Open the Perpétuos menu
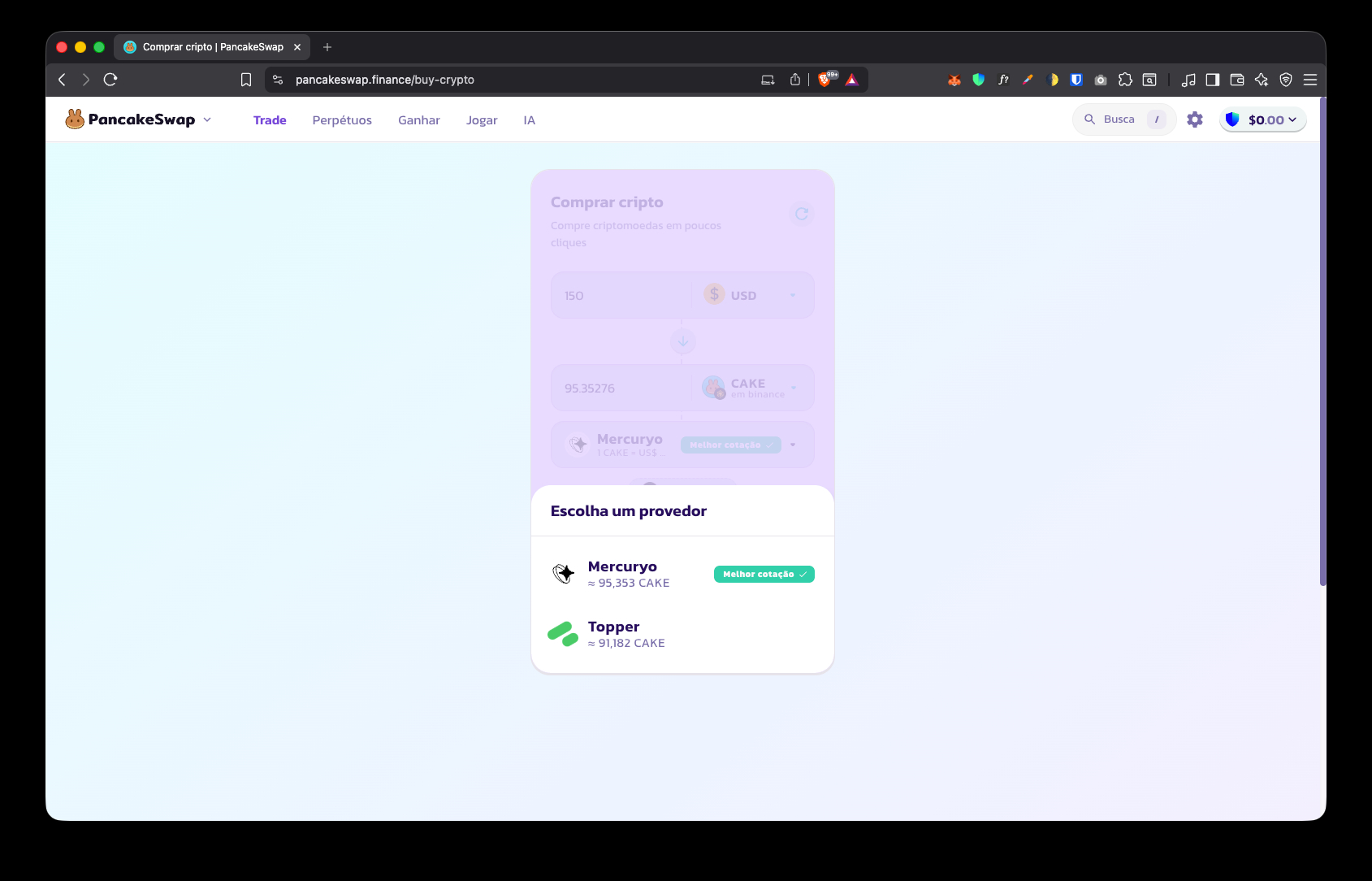The image size is (1372, 881). (342, 120)
